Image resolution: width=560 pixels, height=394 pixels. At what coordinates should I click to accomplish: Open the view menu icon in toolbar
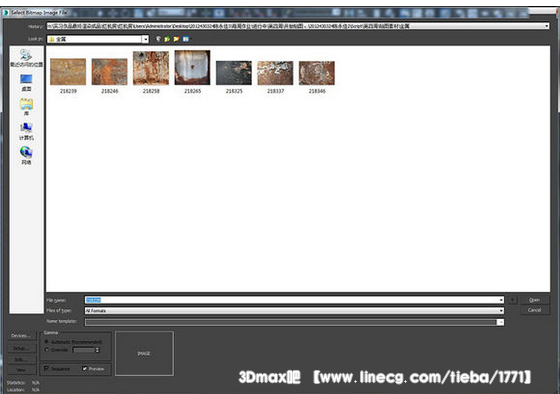186,39
